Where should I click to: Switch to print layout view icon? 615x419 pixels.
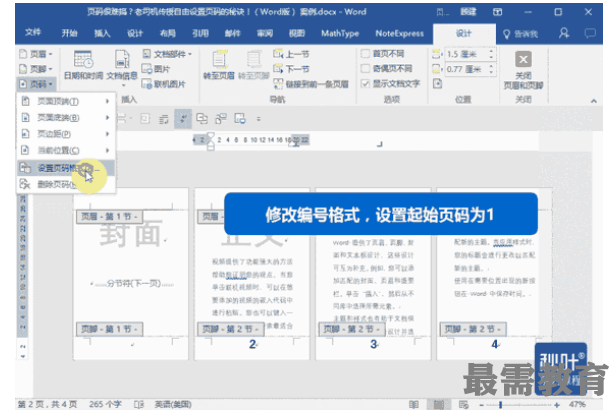tap(439, 404)
